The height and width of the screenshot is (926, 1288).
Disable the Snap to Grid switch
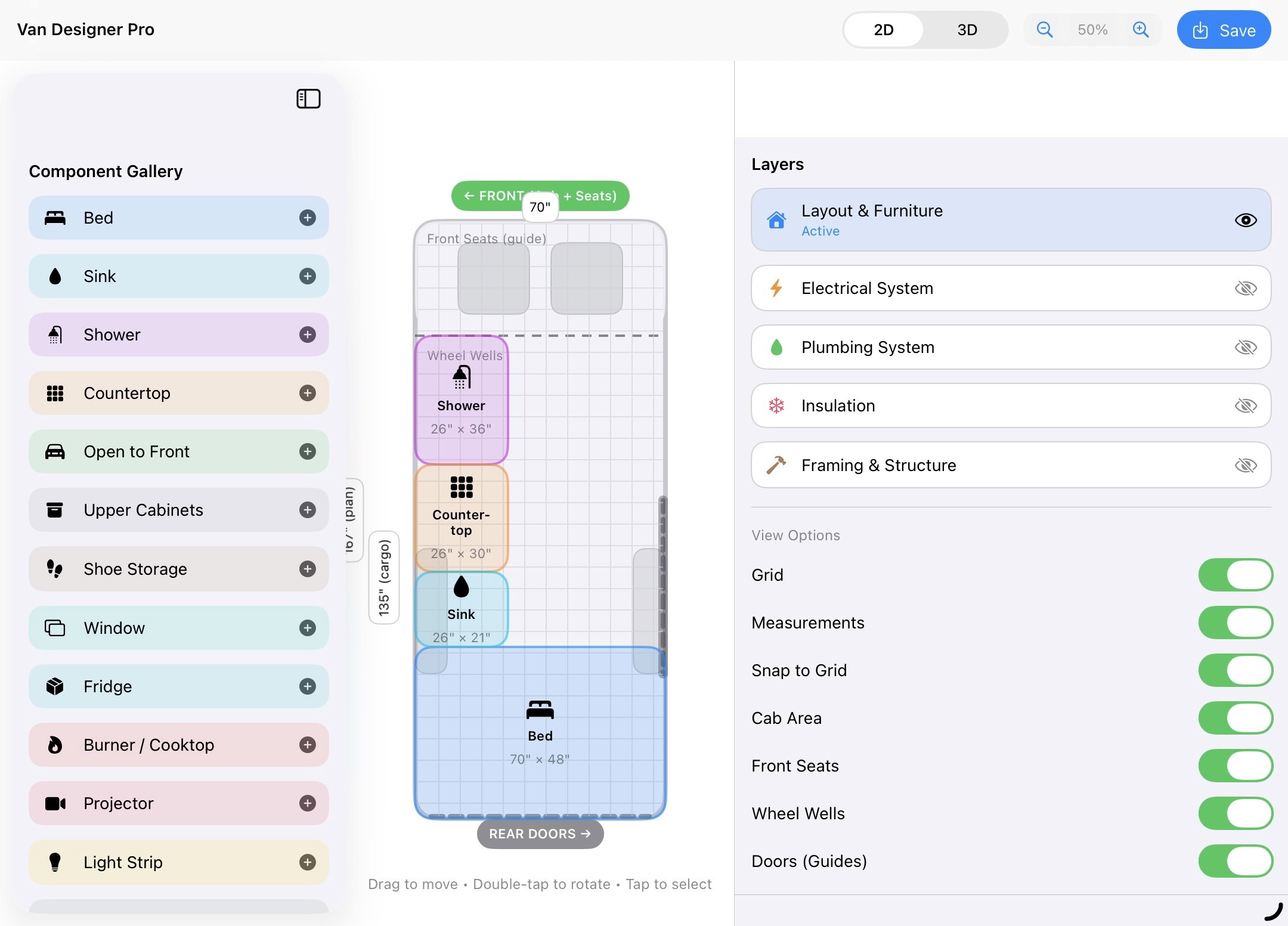(1235, 670)
